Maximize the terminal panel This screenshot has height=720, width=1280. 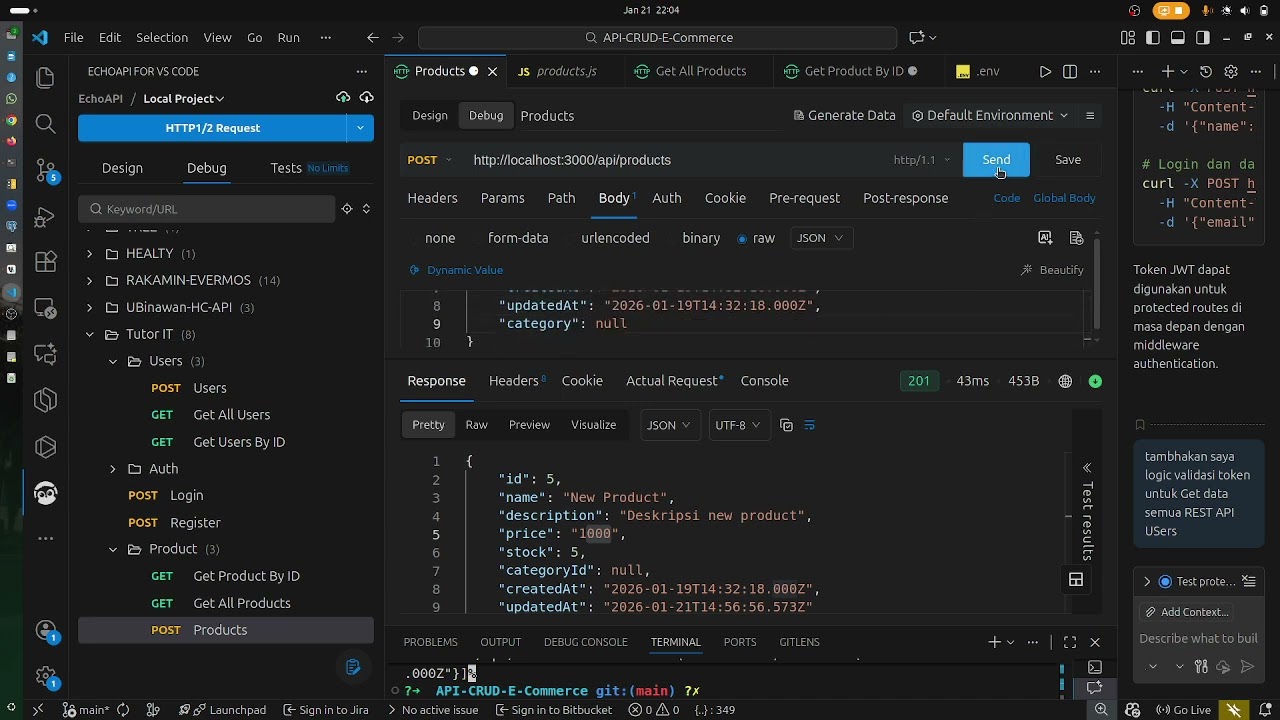(1070, 642)
